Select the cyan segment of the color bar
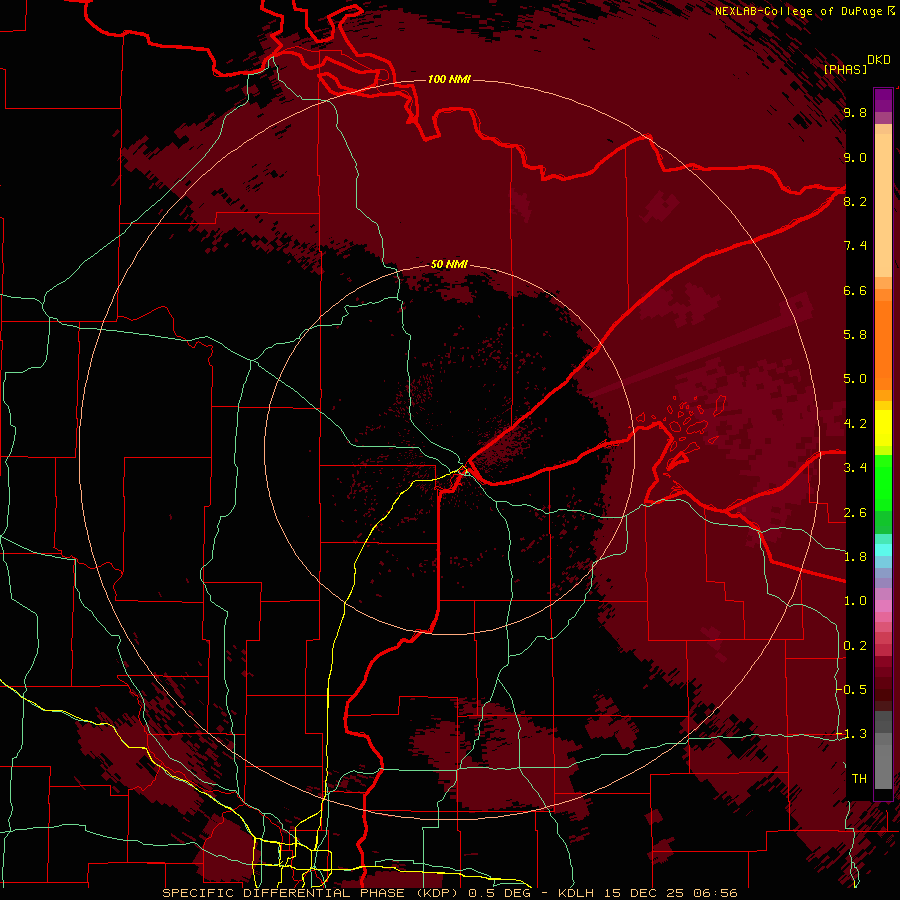 [x=883, y=549]
